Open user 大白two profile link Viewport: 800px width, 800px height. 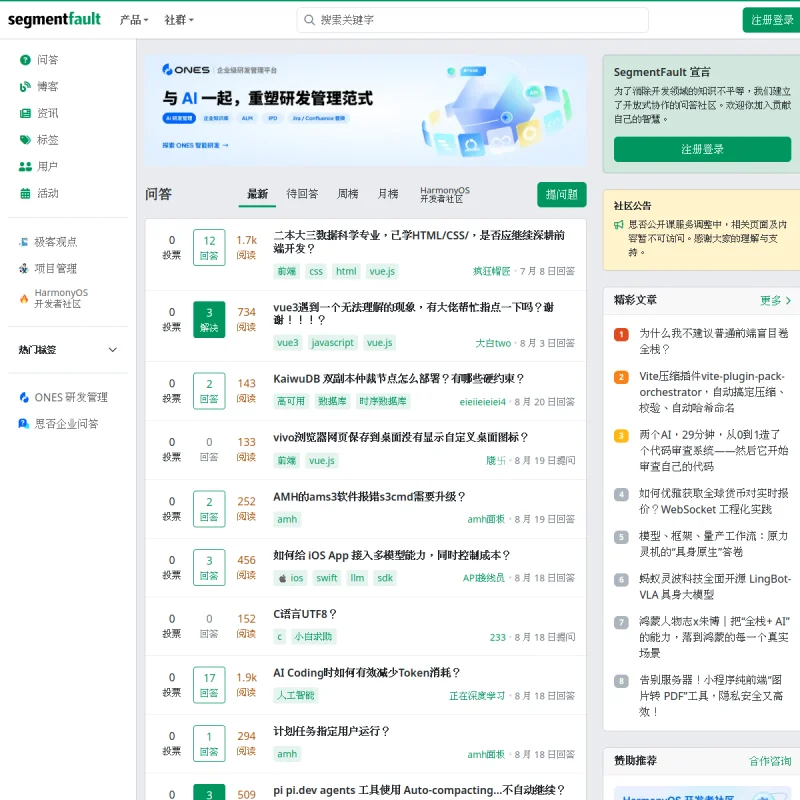(493, 343)
